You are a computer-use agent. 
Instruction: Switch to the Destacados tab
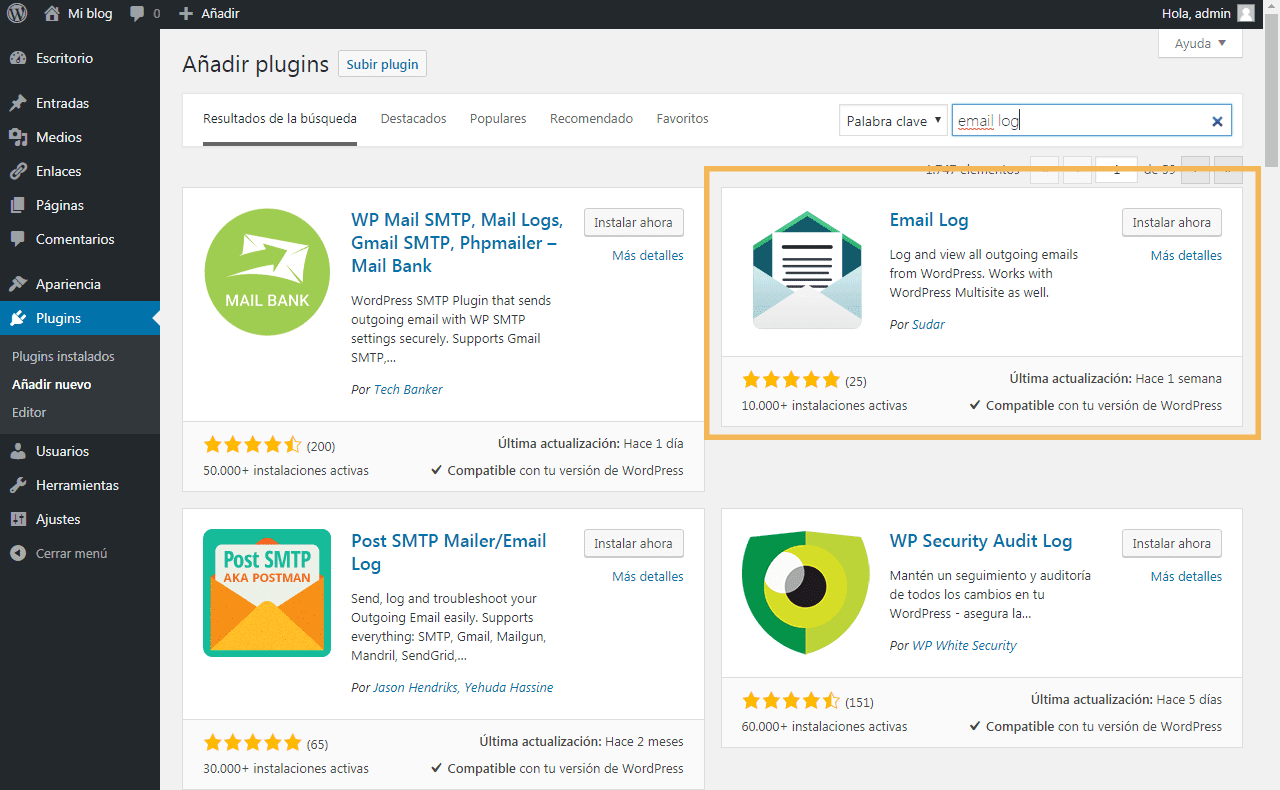[413, 118]
